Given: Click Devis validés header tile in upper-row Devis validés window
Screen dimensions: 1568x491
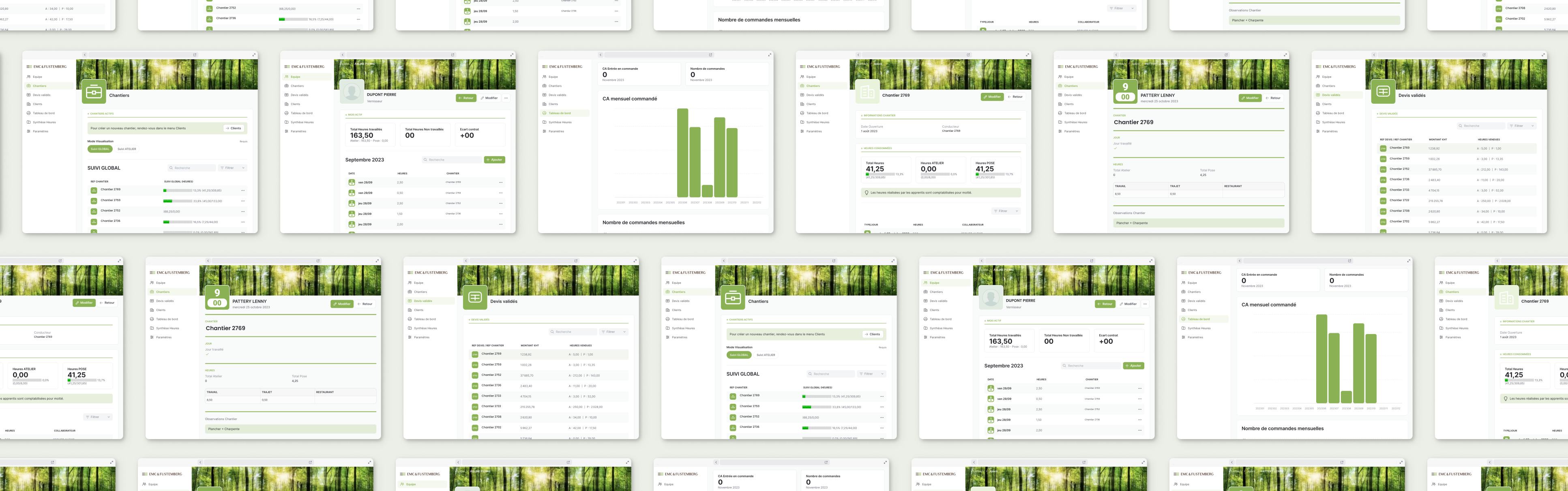Looking at the screenshot, I should pyautogui.click(x=1383, y=92).
